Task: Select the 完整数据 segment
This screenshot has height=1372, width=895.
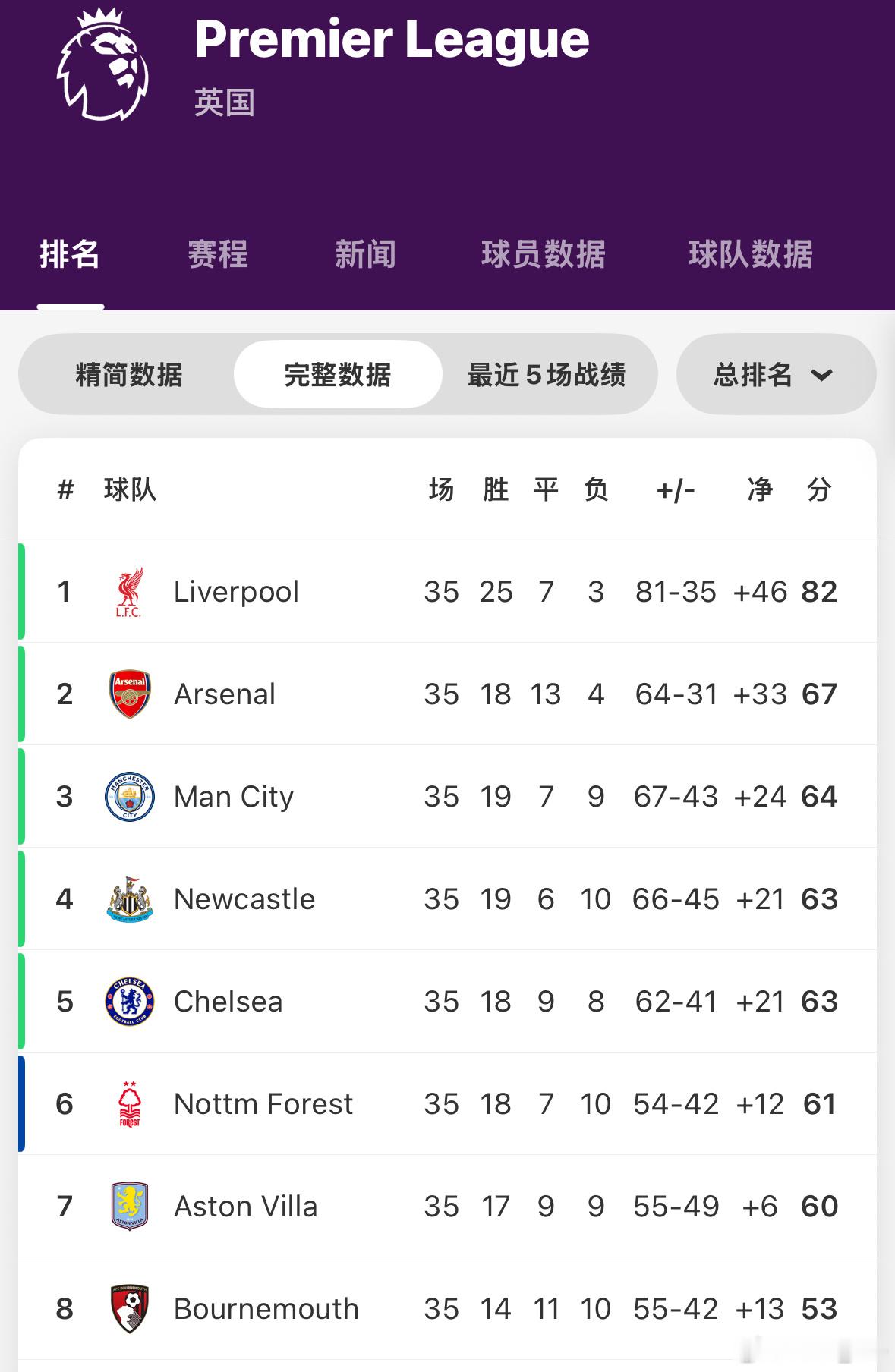Action: click(x=338, y=375)
